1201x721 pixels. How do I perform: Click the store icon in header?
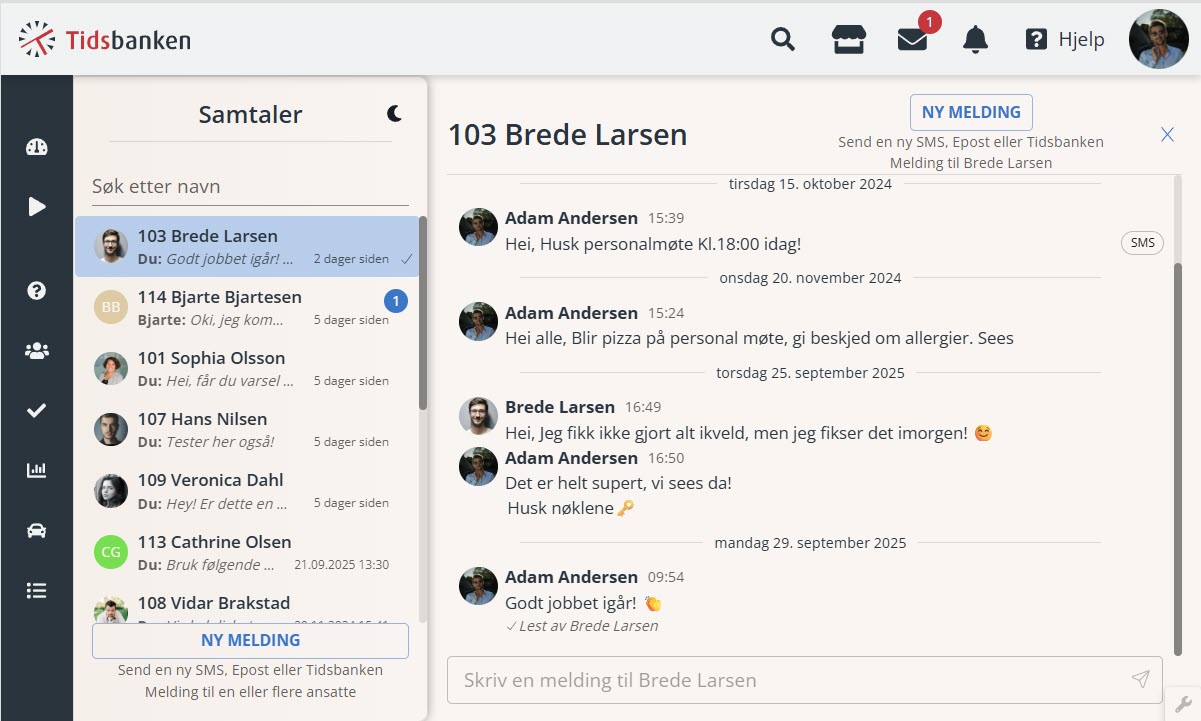(x=848, y=40)
